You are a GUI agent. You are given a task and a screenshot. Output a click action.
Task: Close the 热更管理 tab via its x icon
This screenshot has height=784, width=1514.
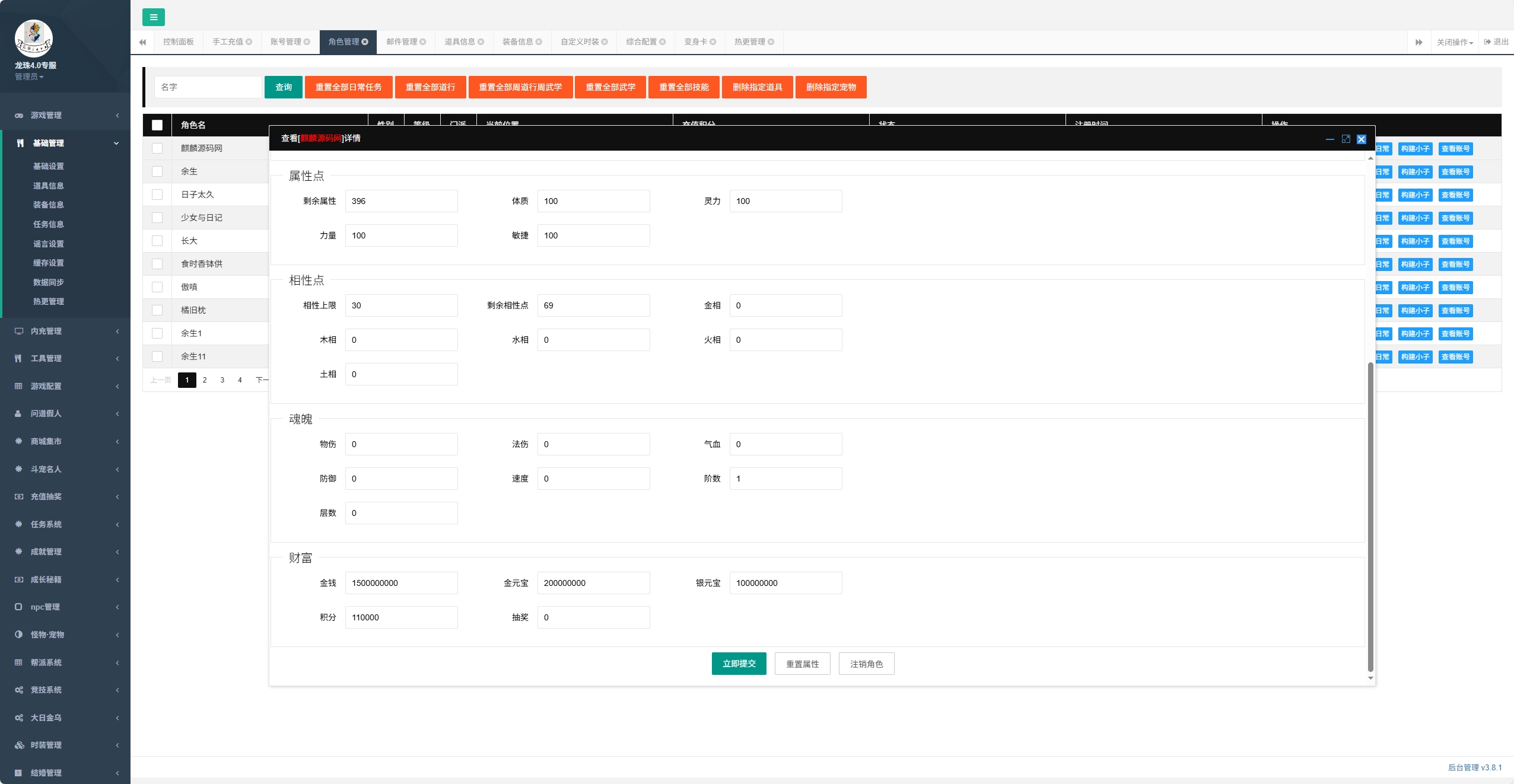coord(771,42)
